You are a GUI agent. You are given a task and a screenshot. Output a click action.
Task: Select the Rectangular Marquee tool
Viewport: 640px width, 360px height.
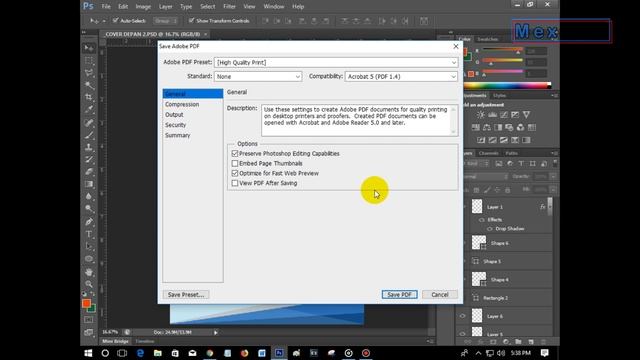(x=89, y=61)
